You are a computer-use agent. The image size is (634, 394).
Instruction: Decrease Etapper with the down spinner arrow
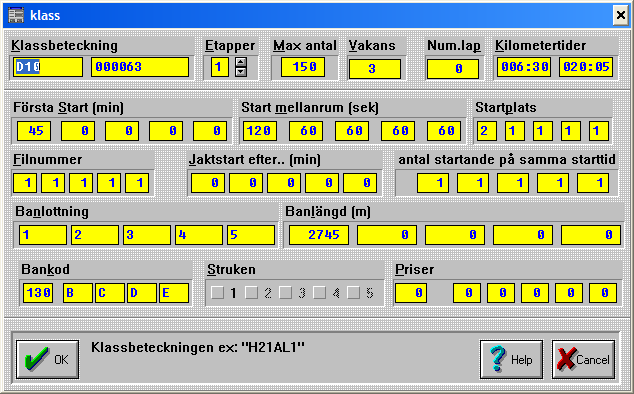(241, 72)
